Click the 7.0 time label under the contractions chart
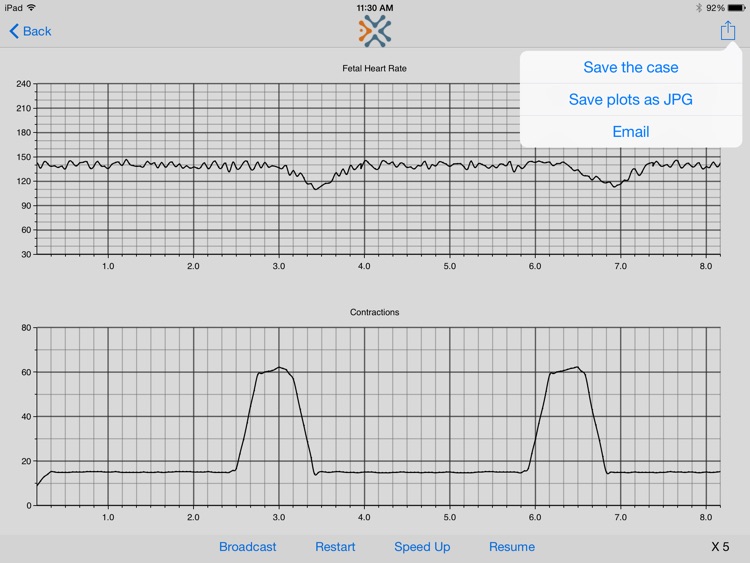 click(620, 517)
